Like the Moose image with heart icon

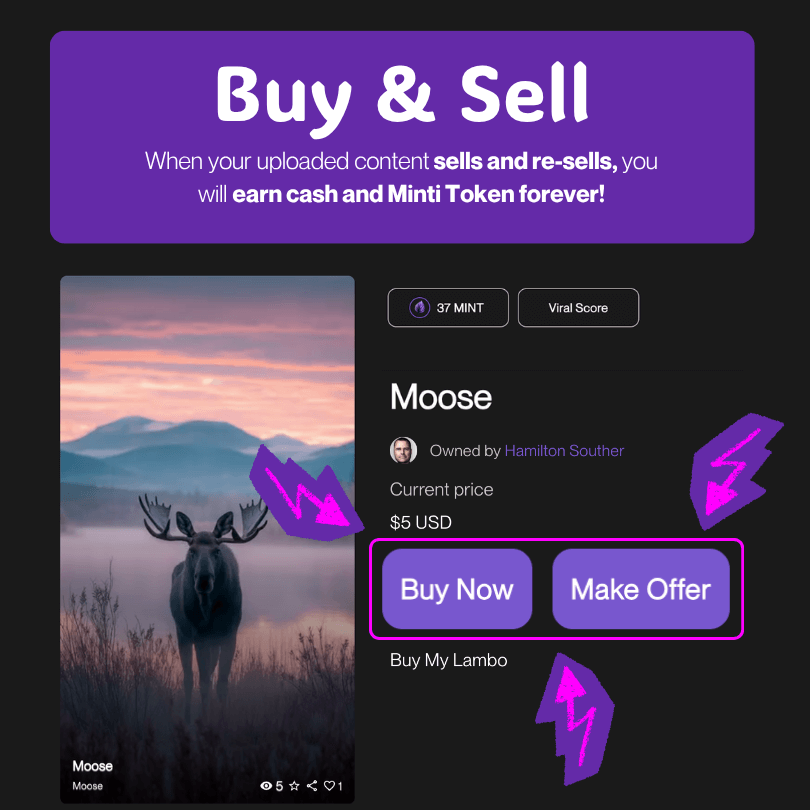pos(329,786)
